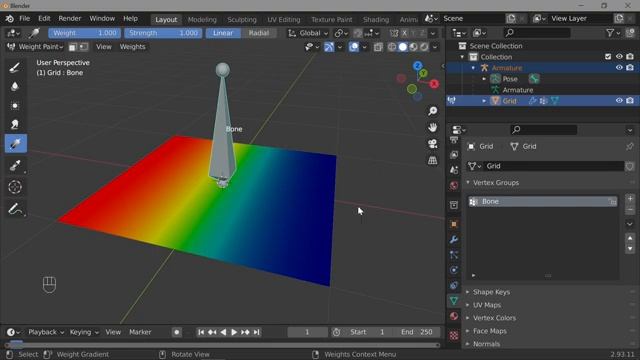The image size is (640, 360).
Task: Open the Material properties tab
Action: tap(454, 316)
